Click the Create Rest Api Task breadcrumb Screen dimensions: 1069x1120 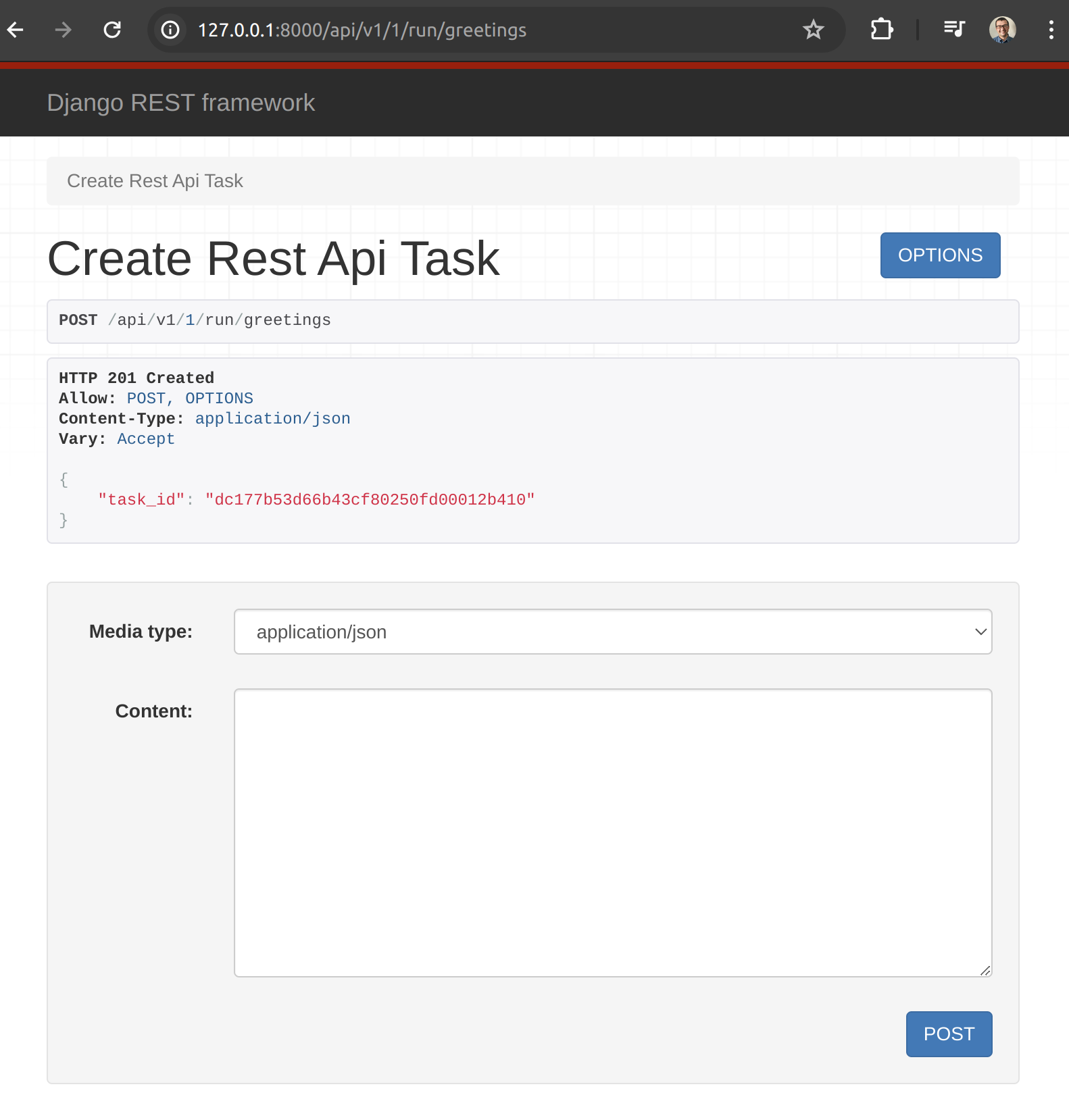pyautogui.click(x=155, y=181)
